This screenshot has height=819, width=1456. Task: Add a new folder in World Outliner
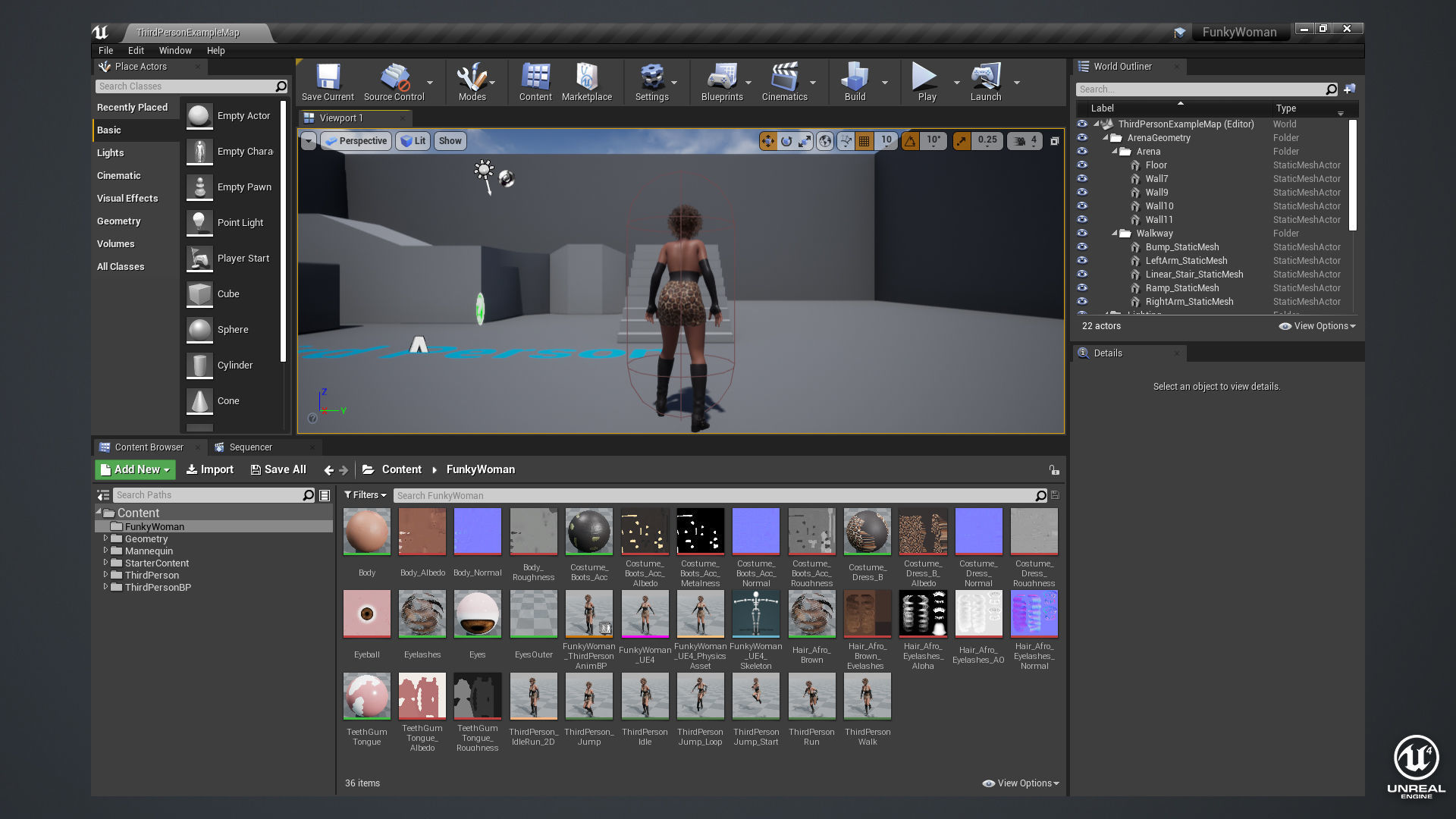1349,89
